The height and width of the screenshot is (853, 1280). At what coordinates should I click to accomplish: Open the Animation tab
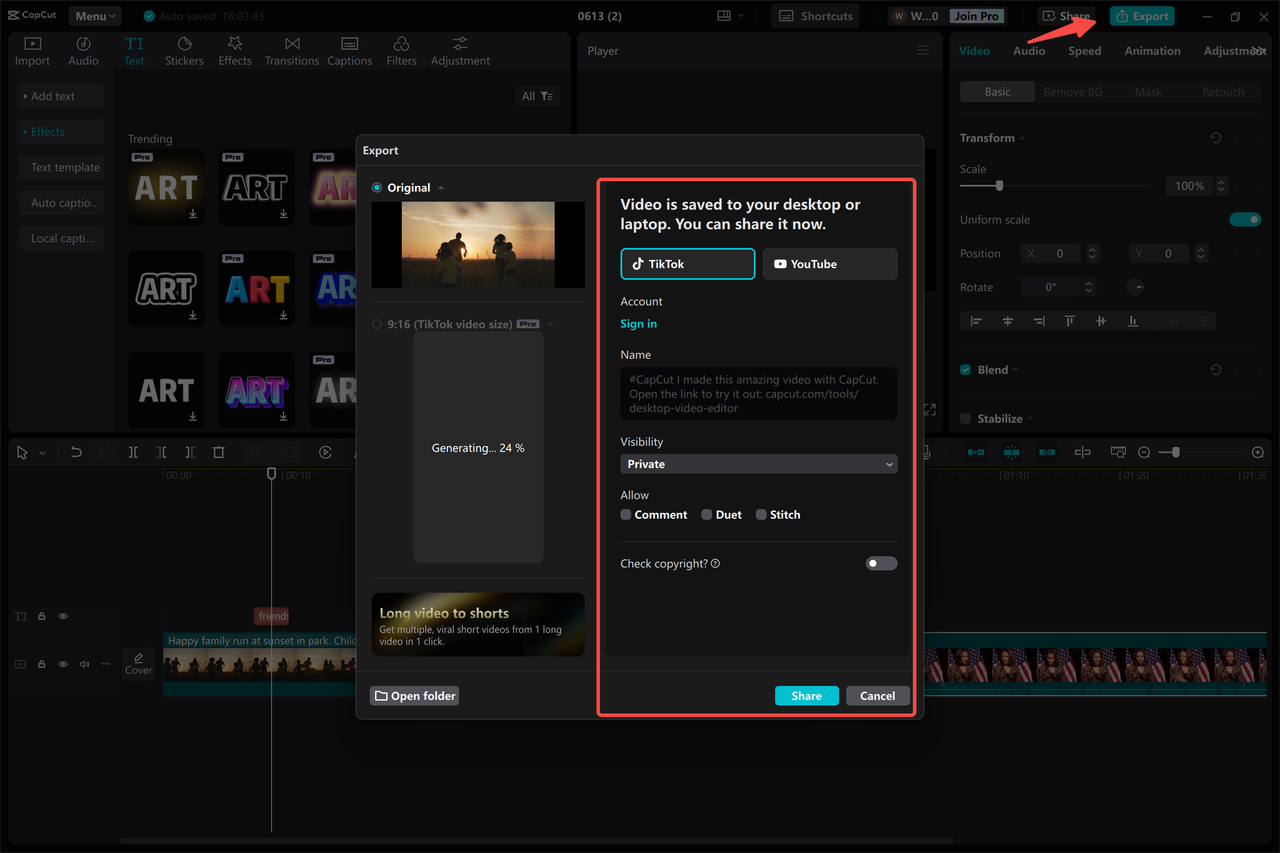(x=1152, y=50)
